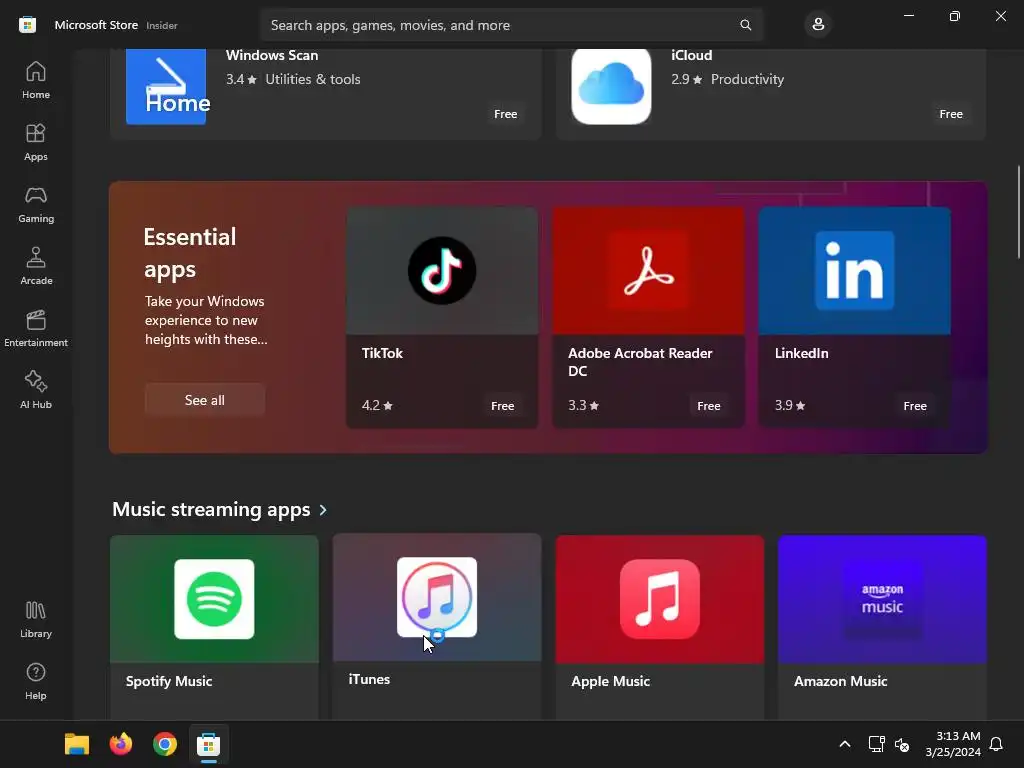This screenshot has width=1024, height=768.
Task: Launch File Explorer from the taskbar
Action: tap(76, 744)
